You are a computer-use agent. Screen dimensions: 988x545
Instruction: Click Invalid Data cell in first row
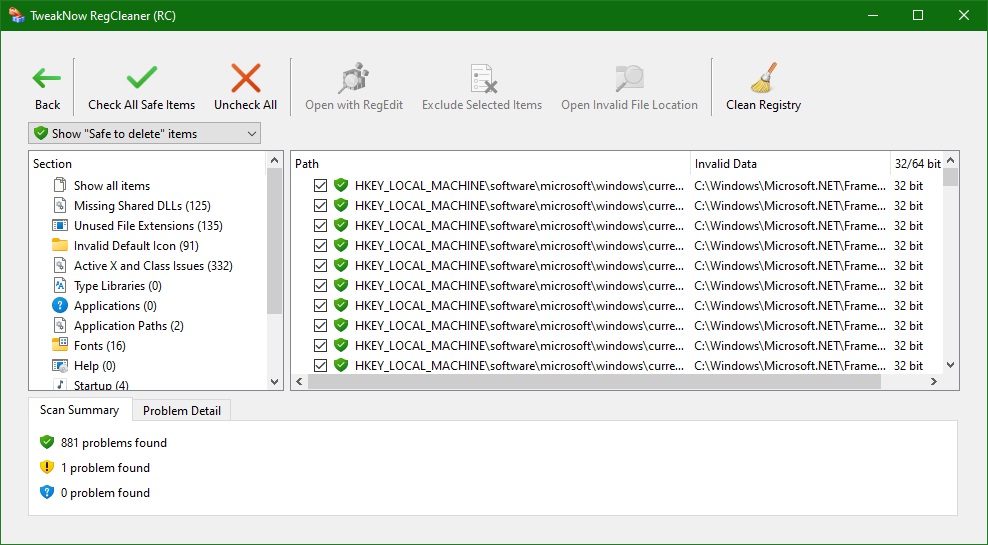coord(790,185)
